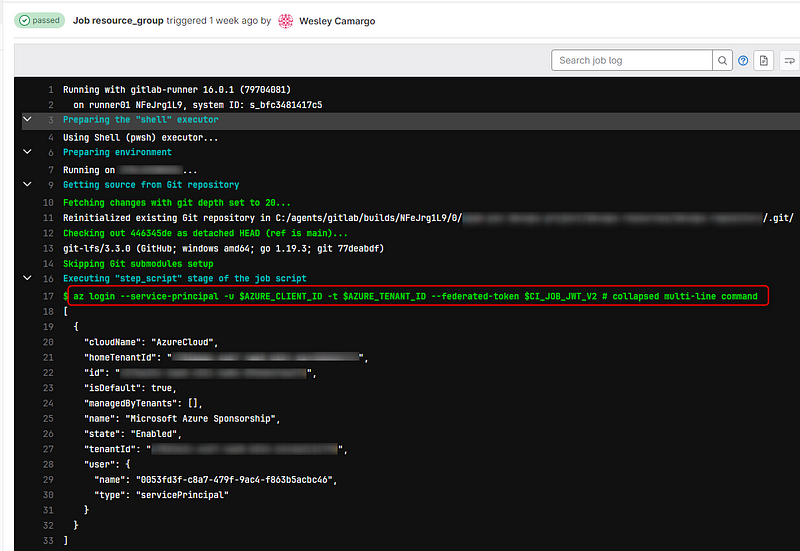The height and width of the screenshot is (551, 800).
Task: Click the az login command line
Action: [415, 296]
